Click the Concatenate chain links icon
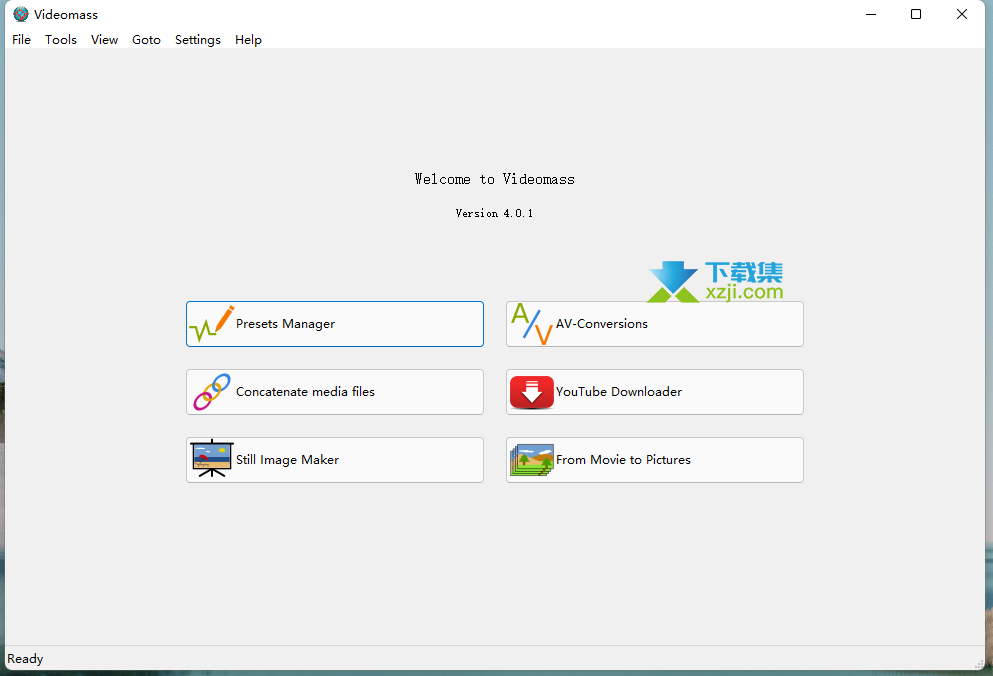The width and height of the screenshot is (993, 676). pos(212,392)
